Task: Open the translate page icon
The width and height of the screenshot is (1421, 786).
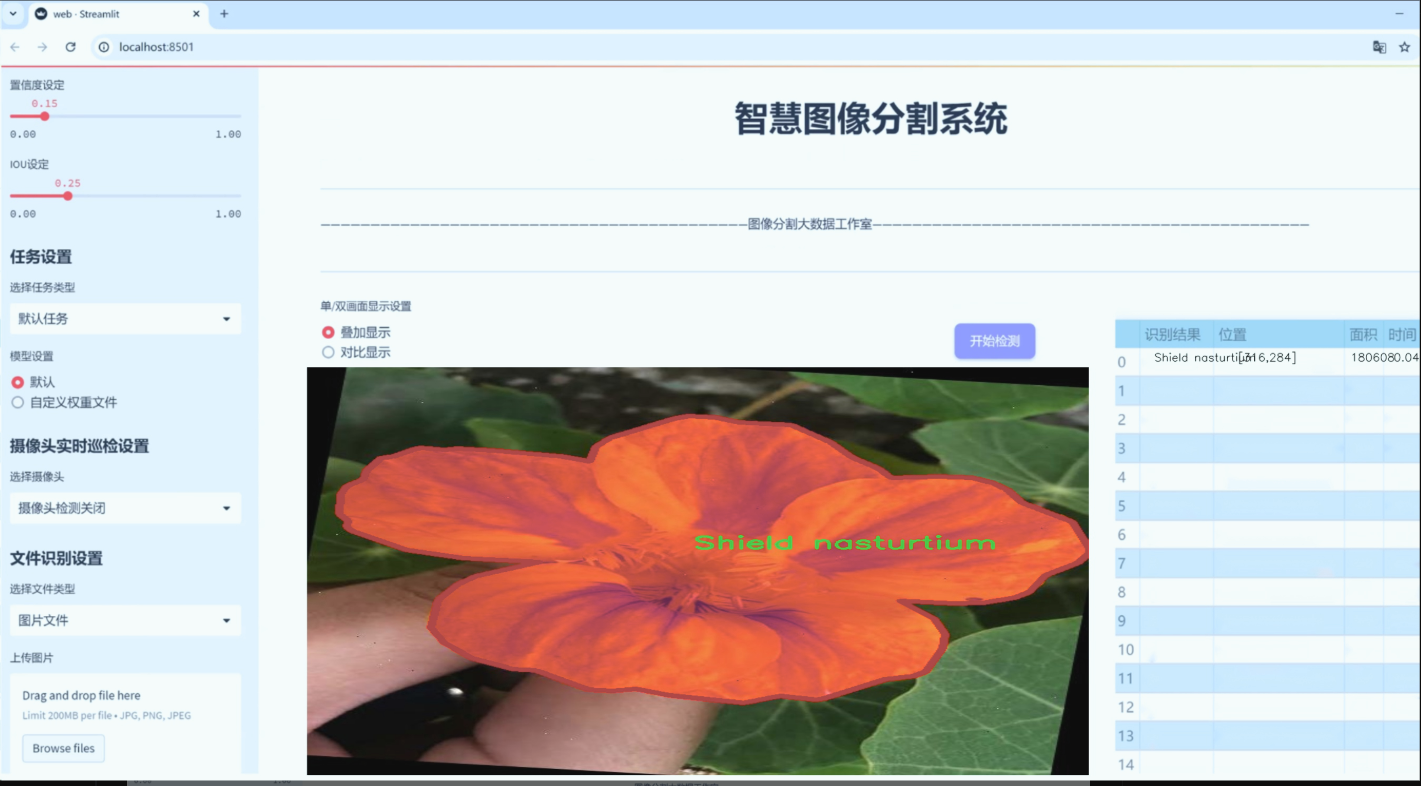Action: [x=1379, y=47]
